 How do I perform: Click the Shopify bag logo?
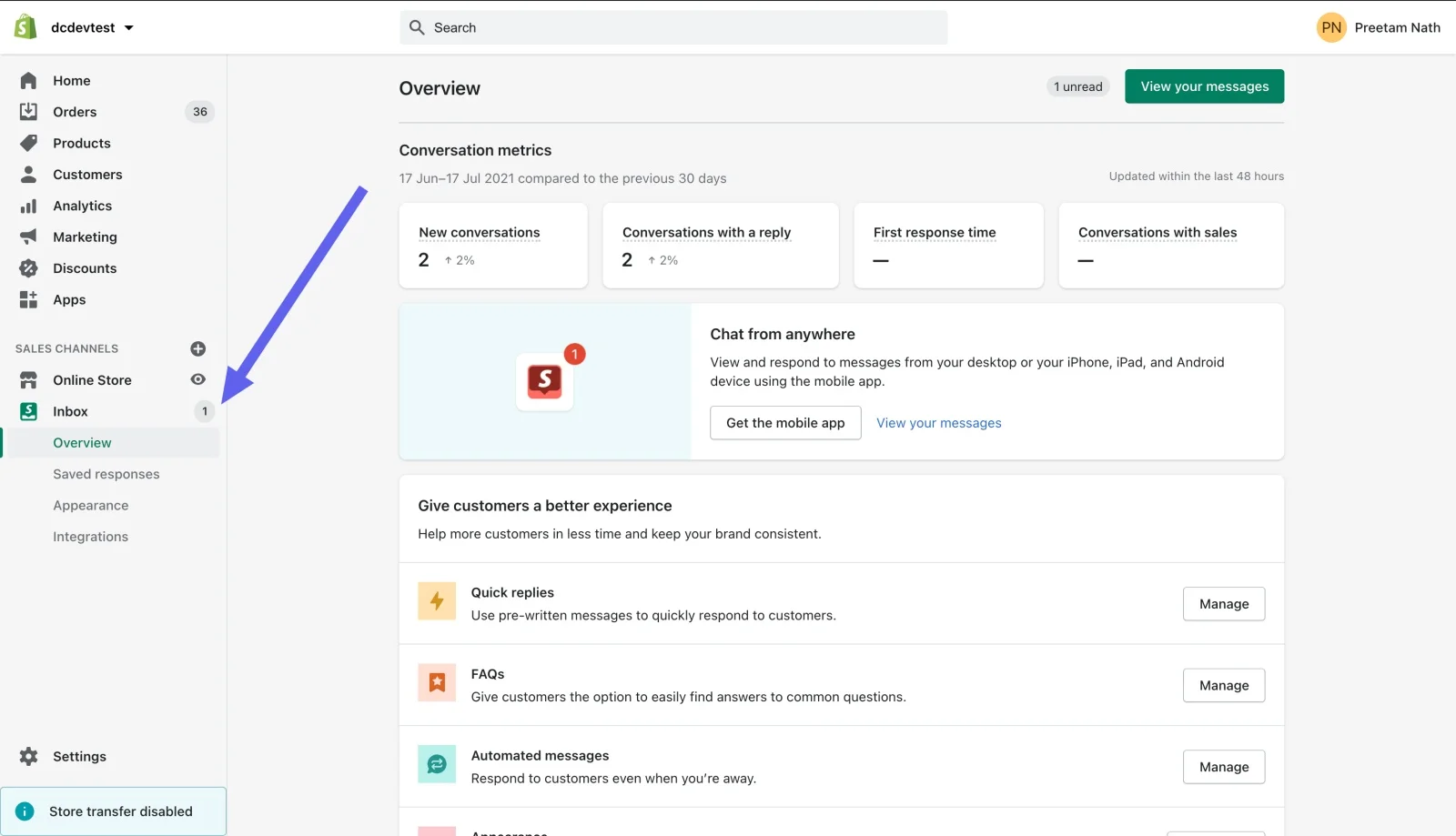[x=25, y=27]
